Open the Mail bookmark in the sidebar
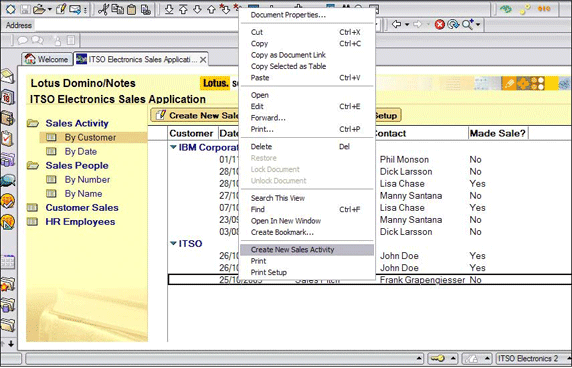Screen dimensions: 572x368 8,76
